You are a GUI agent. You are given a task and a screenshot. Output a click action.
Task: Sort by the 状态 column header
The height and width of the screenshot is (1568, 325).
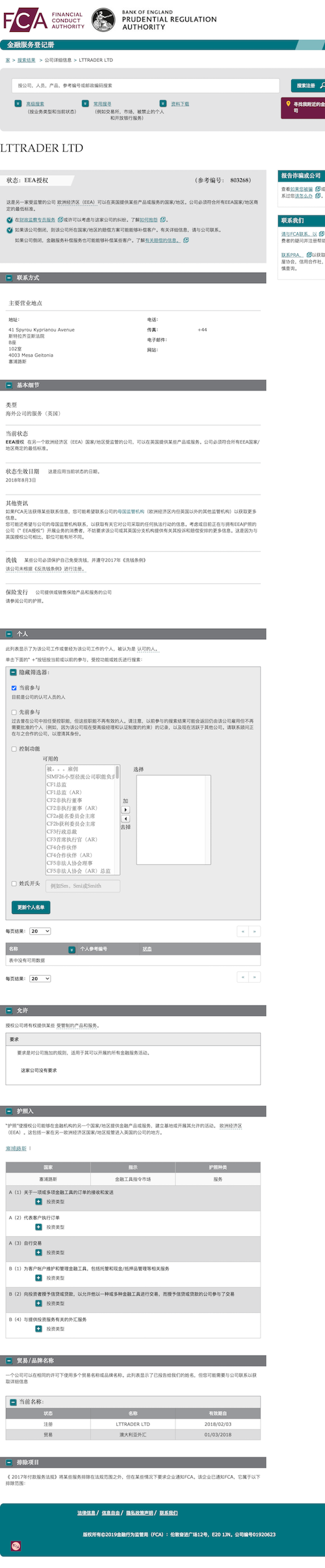(x=147, y=949)
